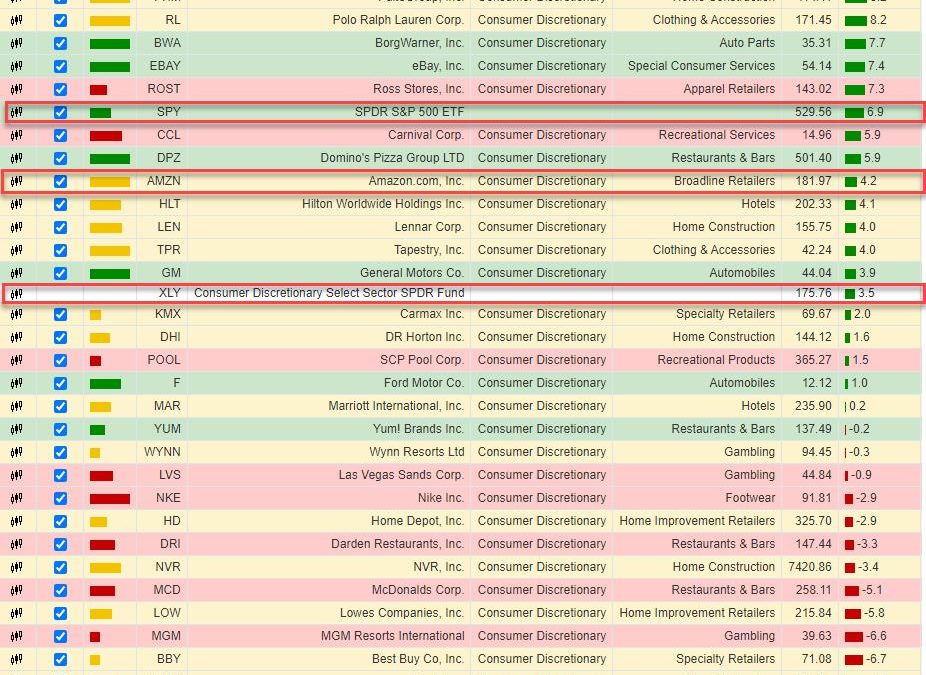Image resolution: width=926 pixels, height=675 pixels.
Task: Select the Special Consumer Services cell
Action: coord(702,66)
